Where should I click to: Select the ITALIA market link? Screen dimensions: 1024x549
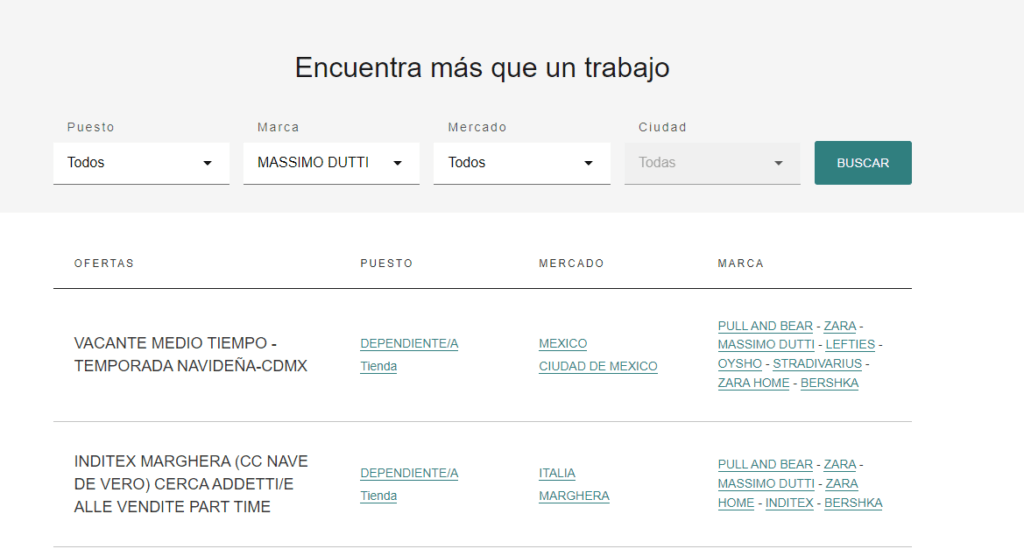pyautogui.click(x=557, y=473)
